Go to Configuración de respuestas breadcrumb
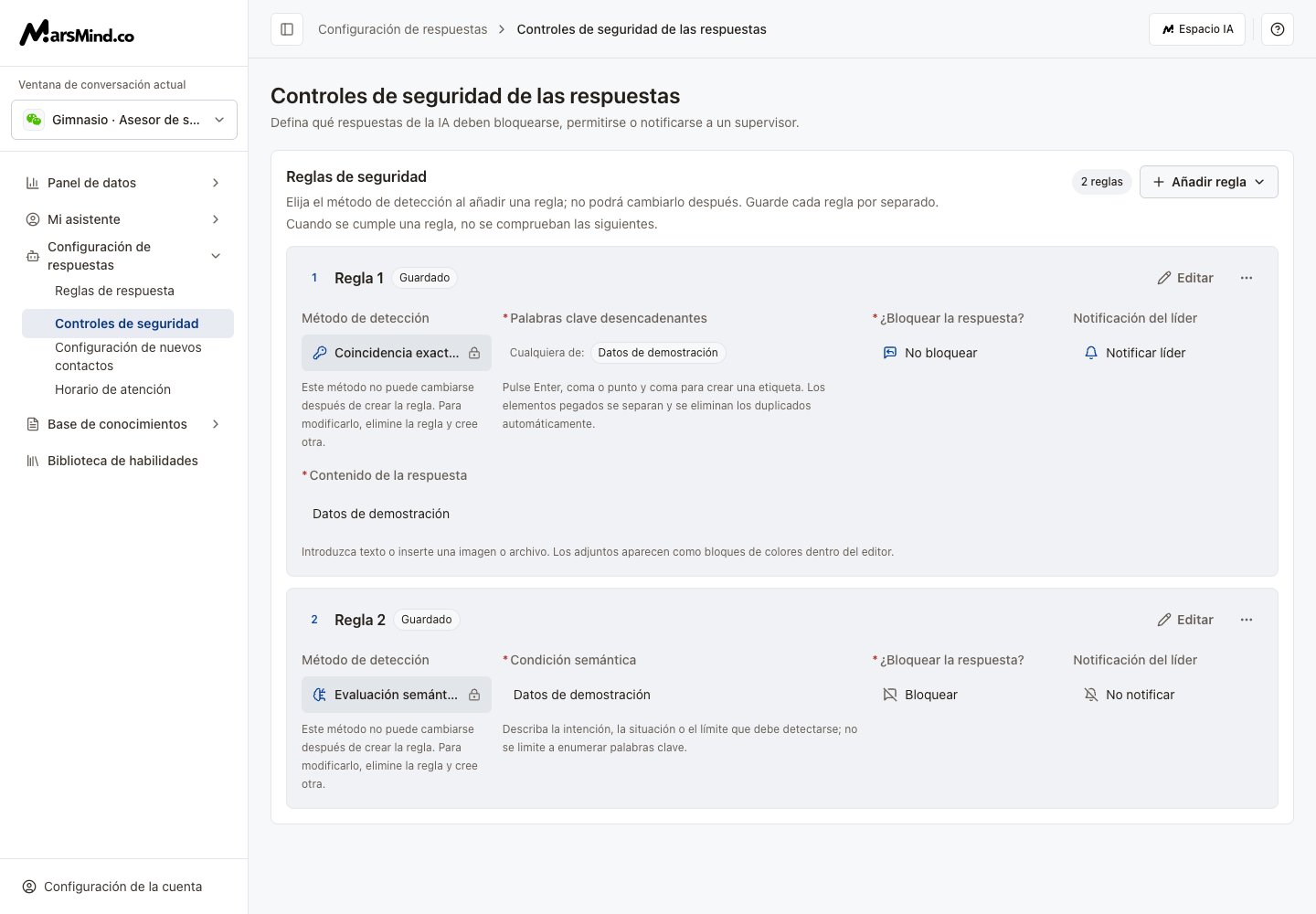 (402, 29)
